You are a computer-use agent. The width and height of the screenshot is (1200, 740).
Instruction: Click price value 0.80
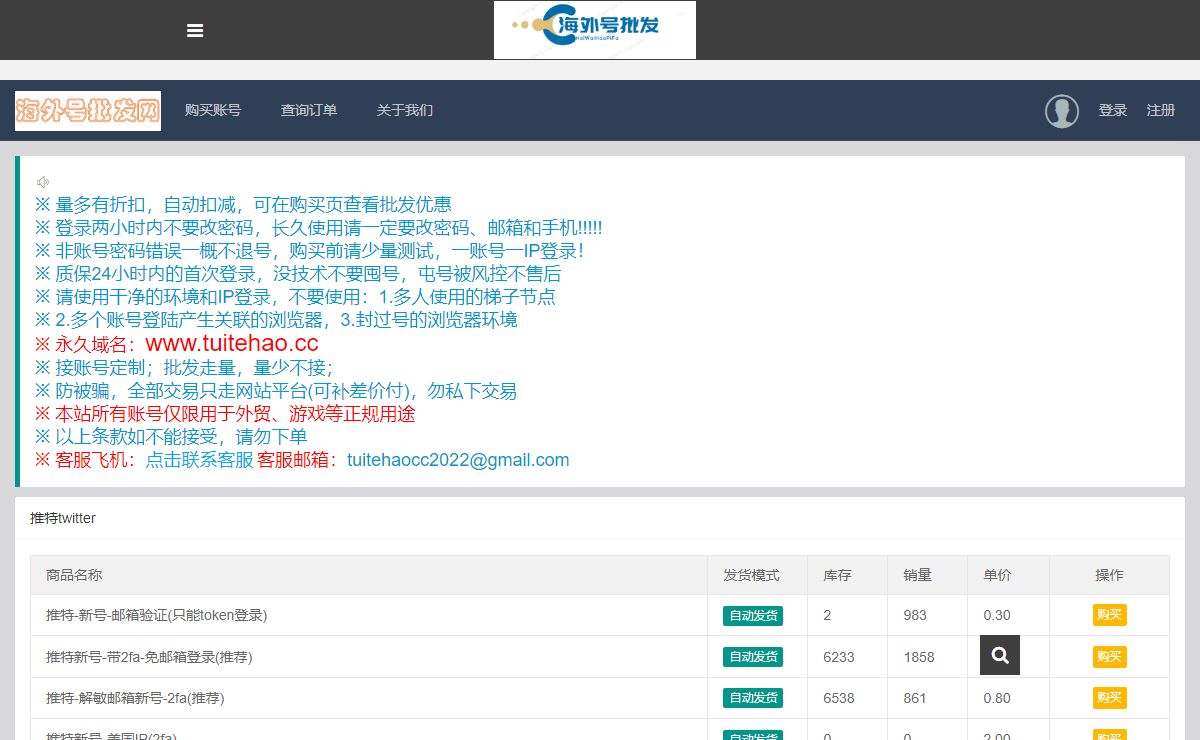pos(997,698)
